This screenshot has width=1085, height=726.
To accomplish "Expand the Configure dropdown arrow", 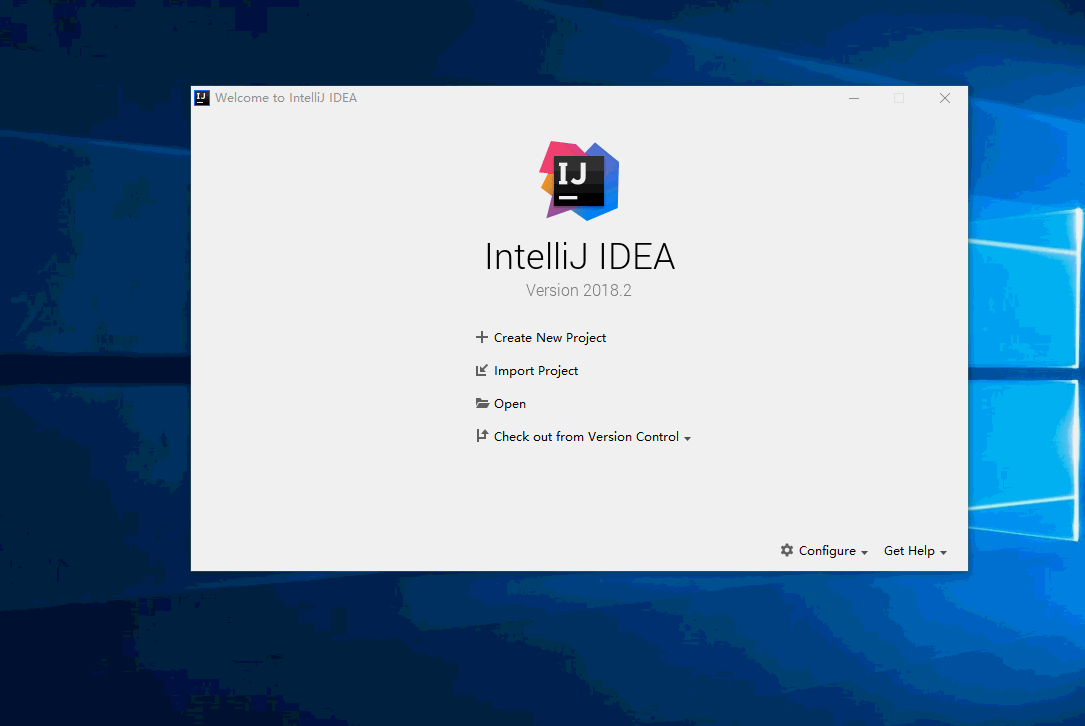I will [x=864, y=552].
